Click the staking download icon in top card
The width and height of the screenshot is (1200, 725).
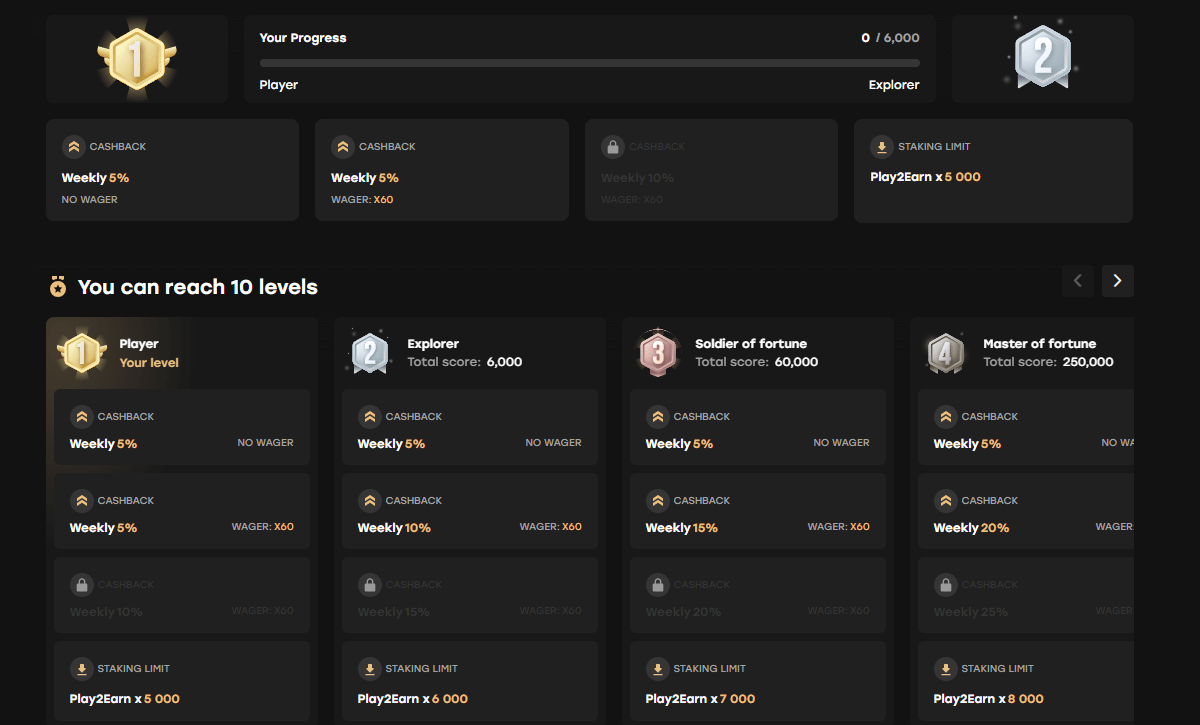(x=881, y=147)
